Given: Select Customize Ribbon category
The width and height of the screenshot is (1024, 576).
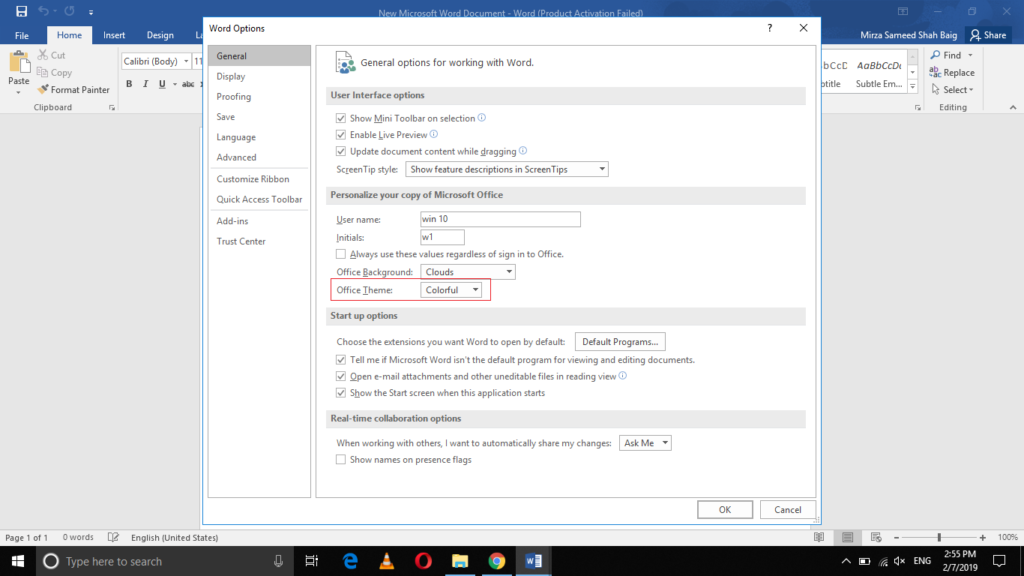Looking at the screenshot, I should point(259,179).
